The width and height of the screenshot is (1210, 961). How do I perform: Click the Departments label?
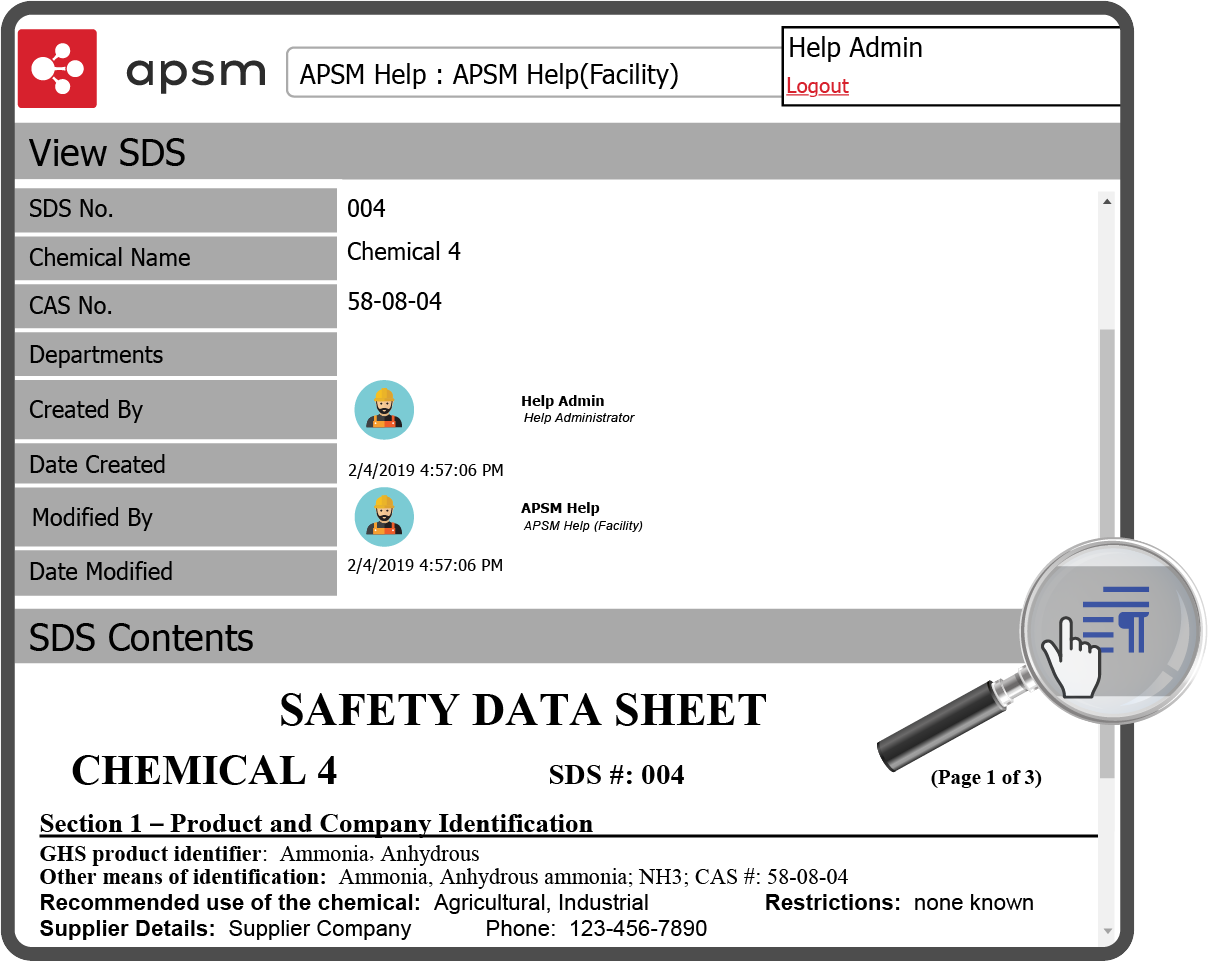(96, 355)
